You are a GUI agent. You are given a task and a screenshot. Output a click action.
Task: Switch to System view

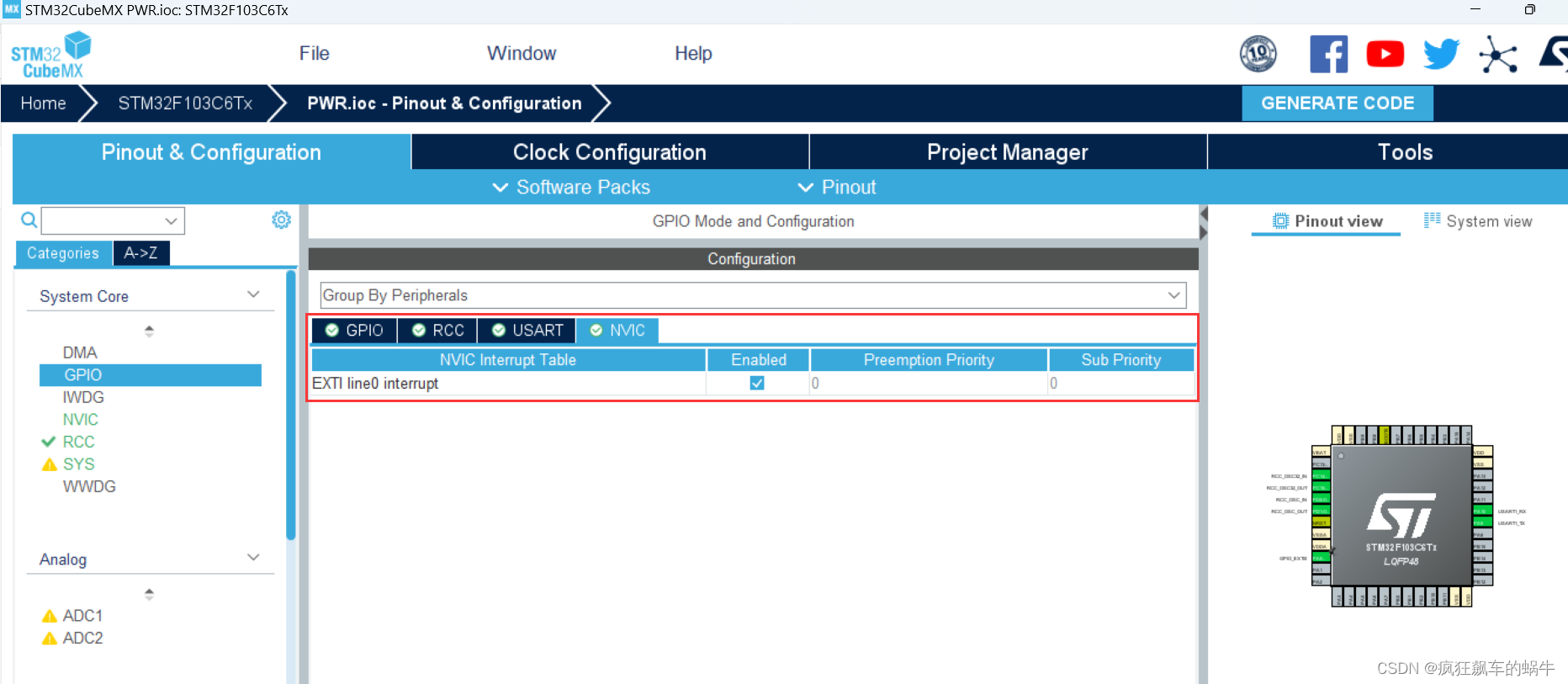click(1478, 221)
